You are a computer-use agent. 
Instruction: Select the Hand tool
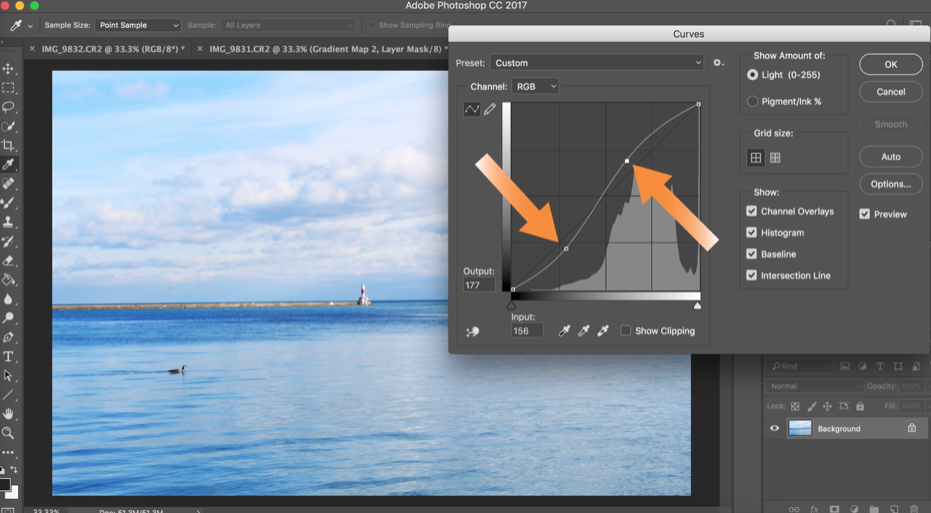(8, 413)
